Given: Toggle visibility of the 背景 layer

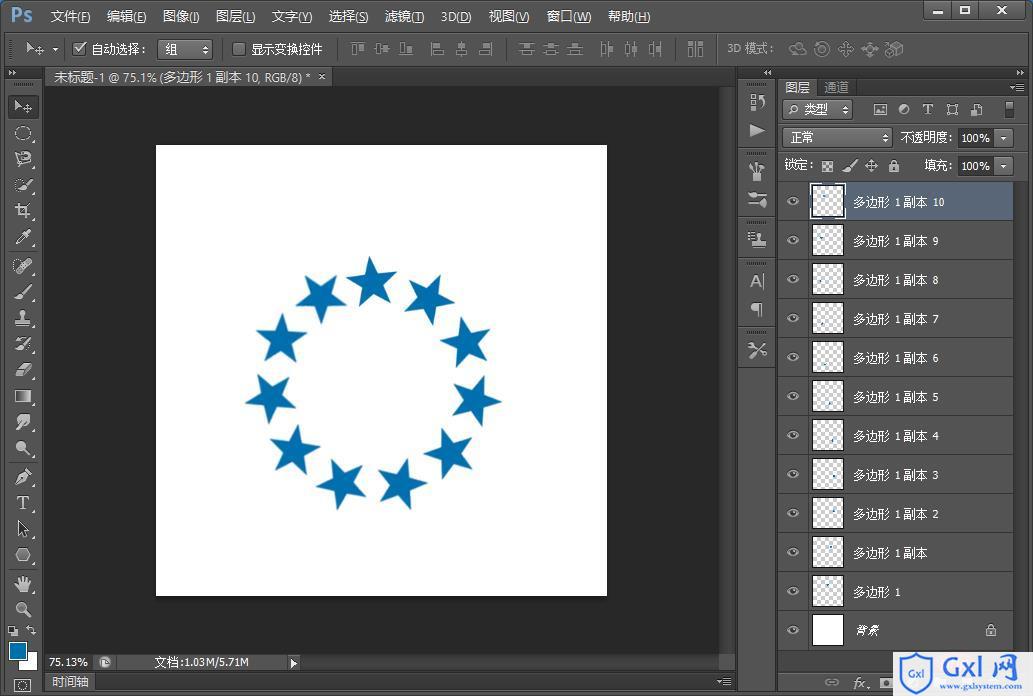Looking at the screenshot, I should 793,630.
